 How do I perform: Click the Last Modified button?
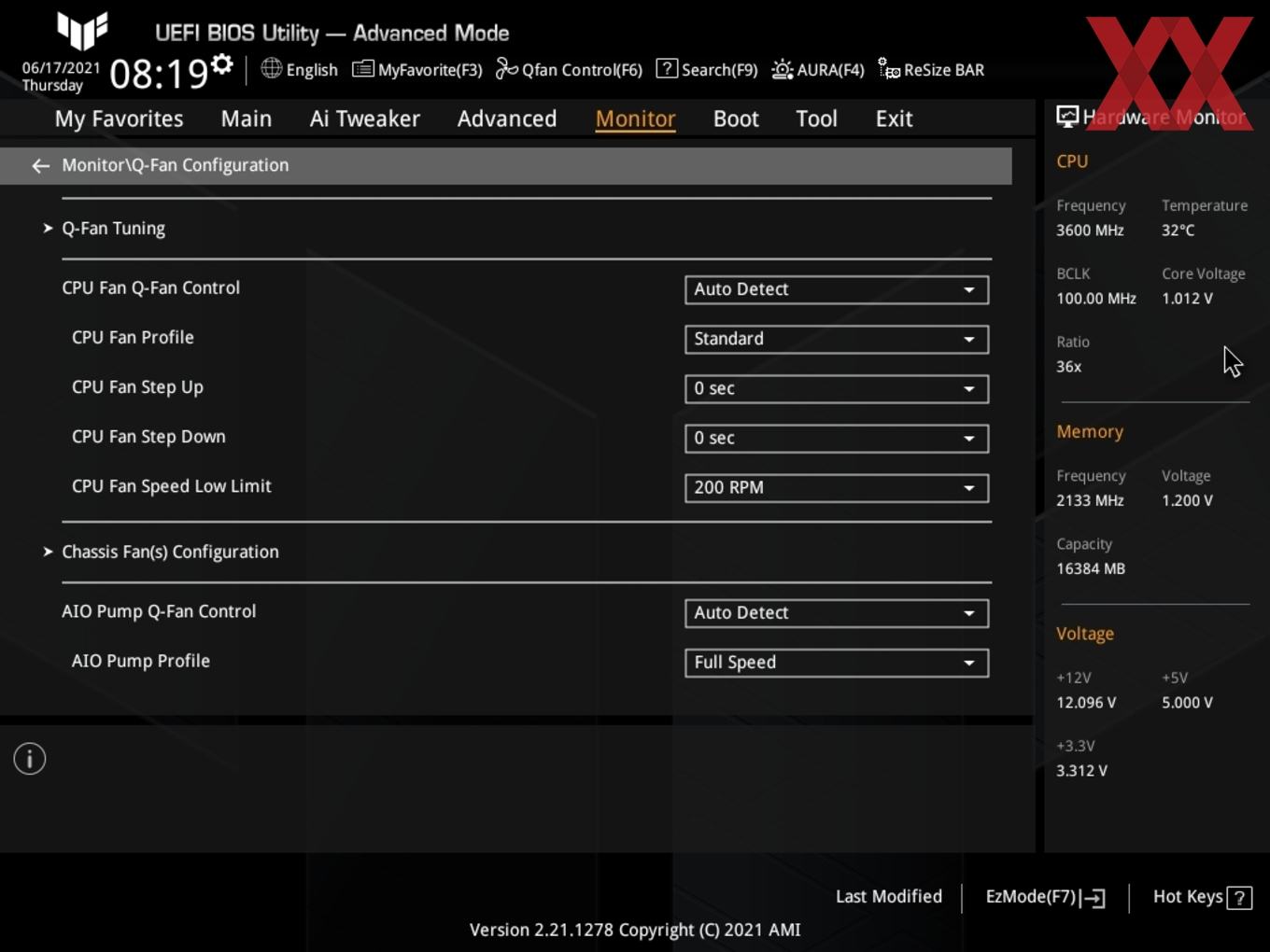tap(889, 897)
